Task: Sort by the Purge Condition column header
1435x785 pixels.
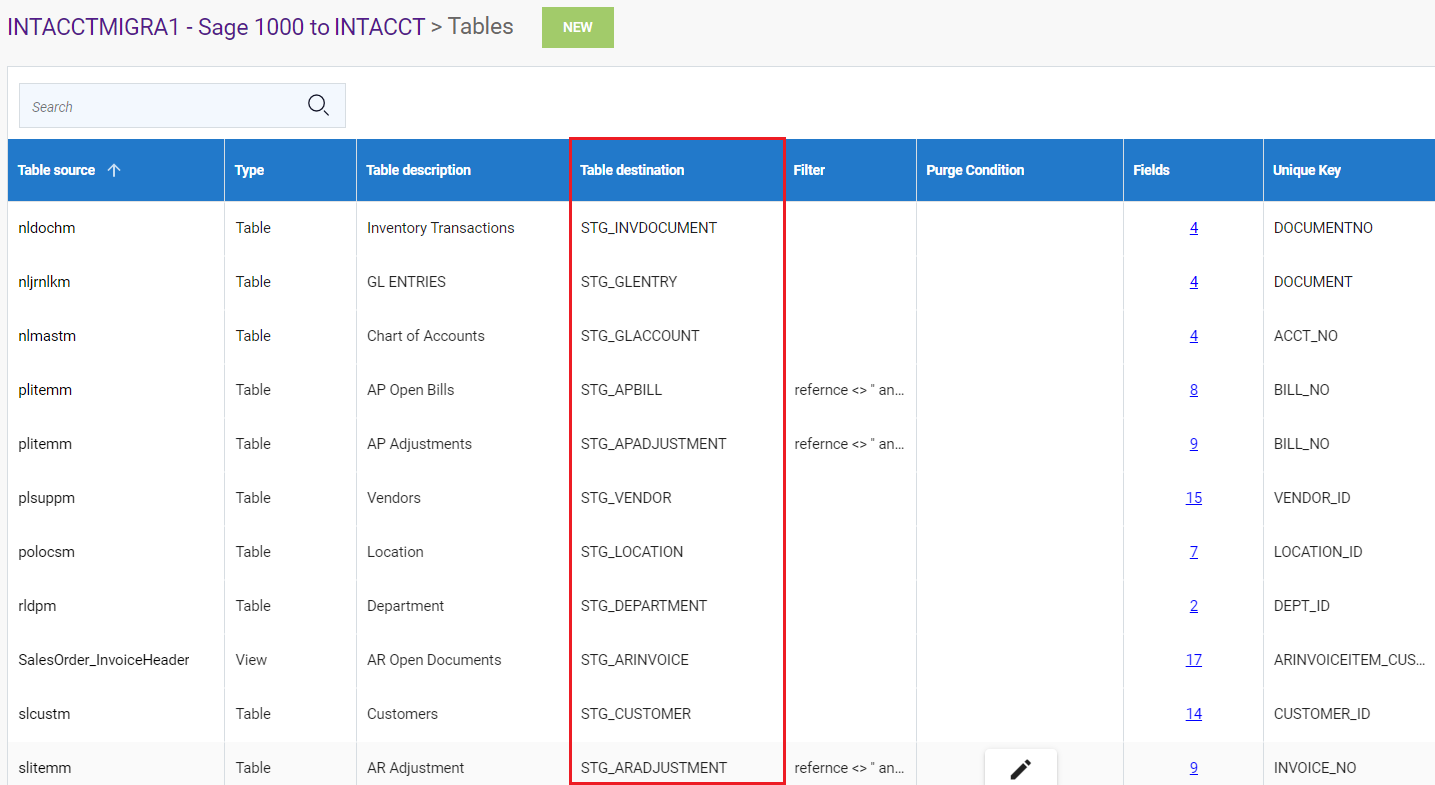Action: click(975, 170)
